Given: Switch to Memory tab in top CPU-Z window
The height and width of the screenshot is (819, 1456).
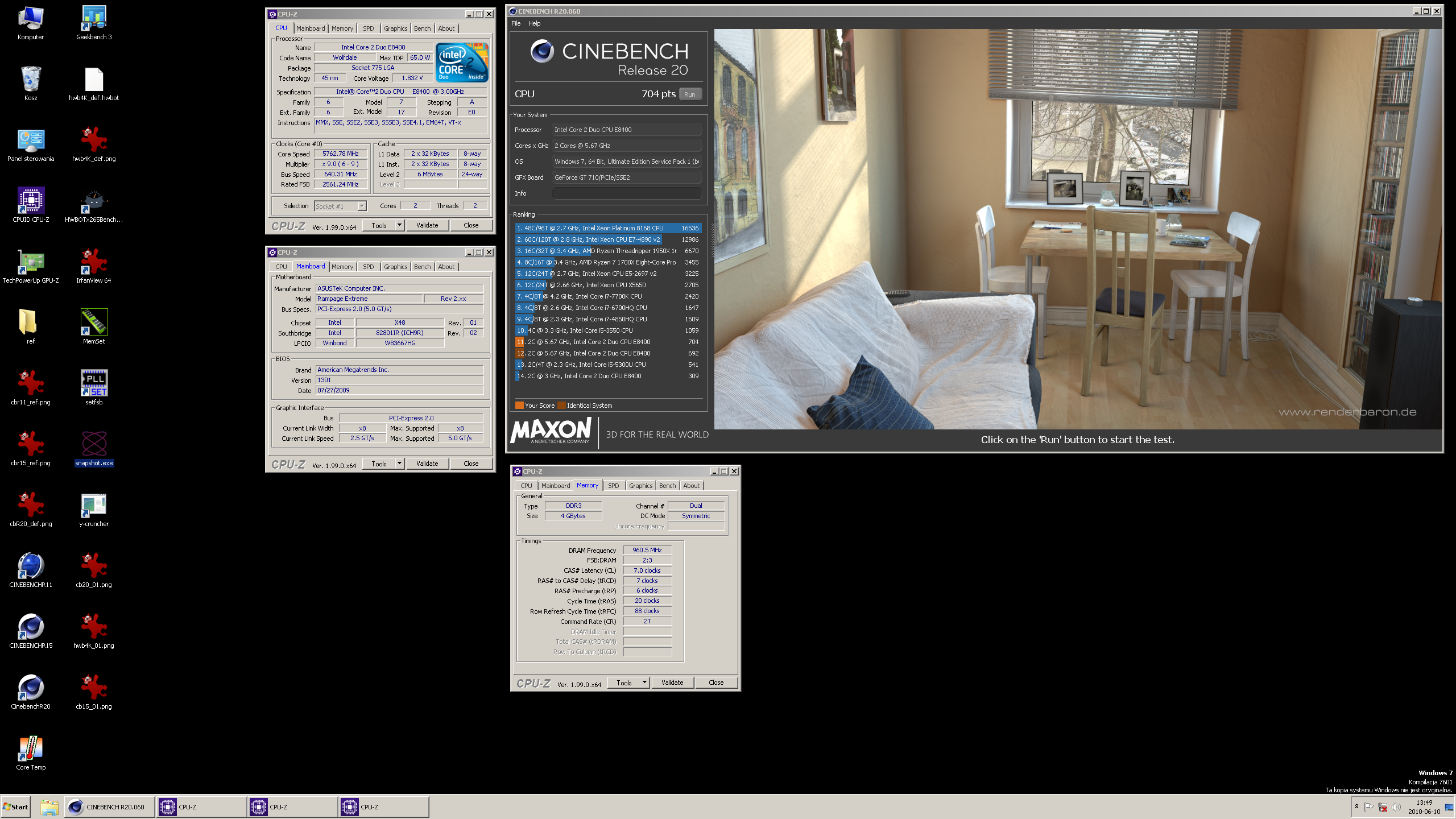Looking at the screenshot, I should [x=342, y=28].
